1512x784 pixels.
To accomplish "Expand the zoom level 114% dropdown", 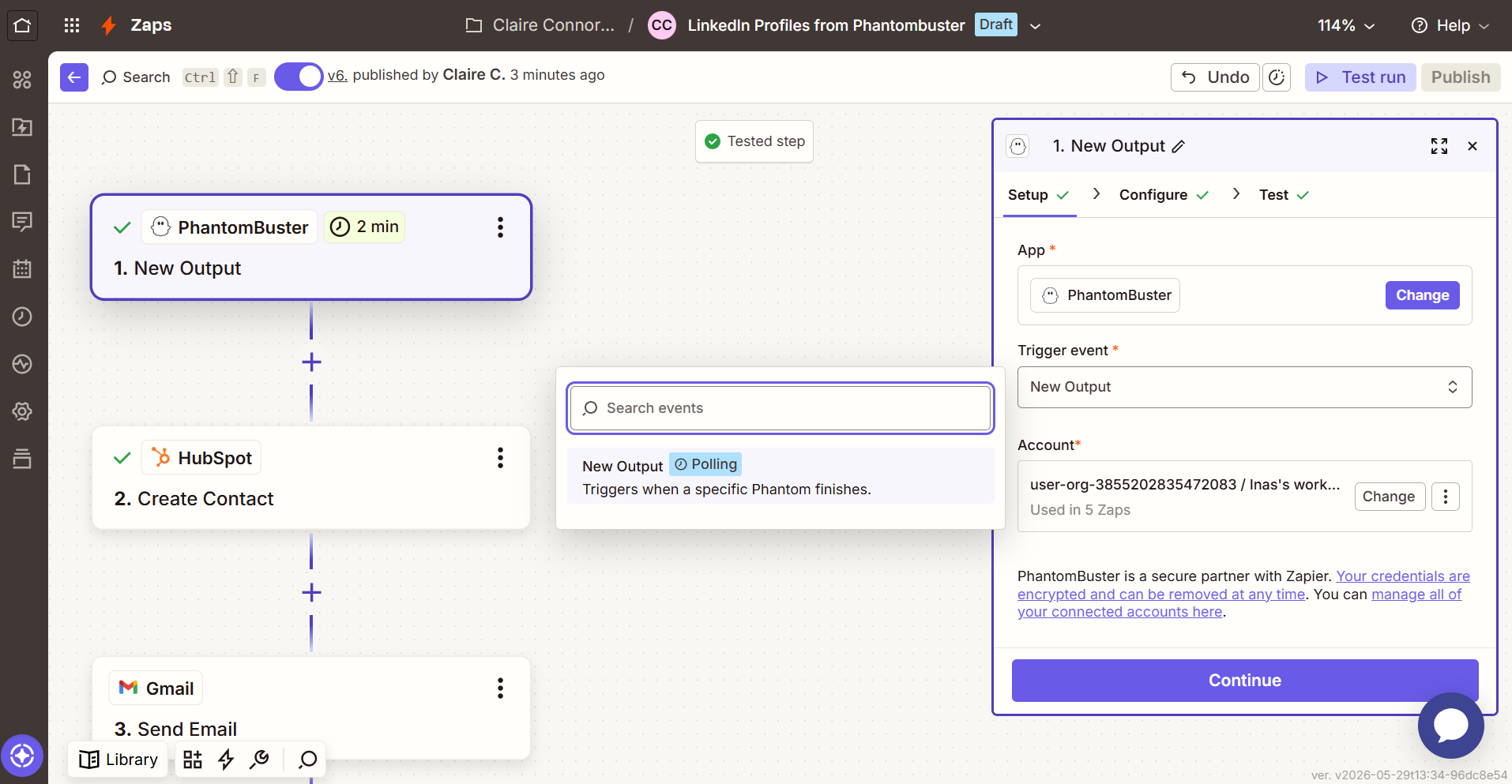I will (1346, 25).
